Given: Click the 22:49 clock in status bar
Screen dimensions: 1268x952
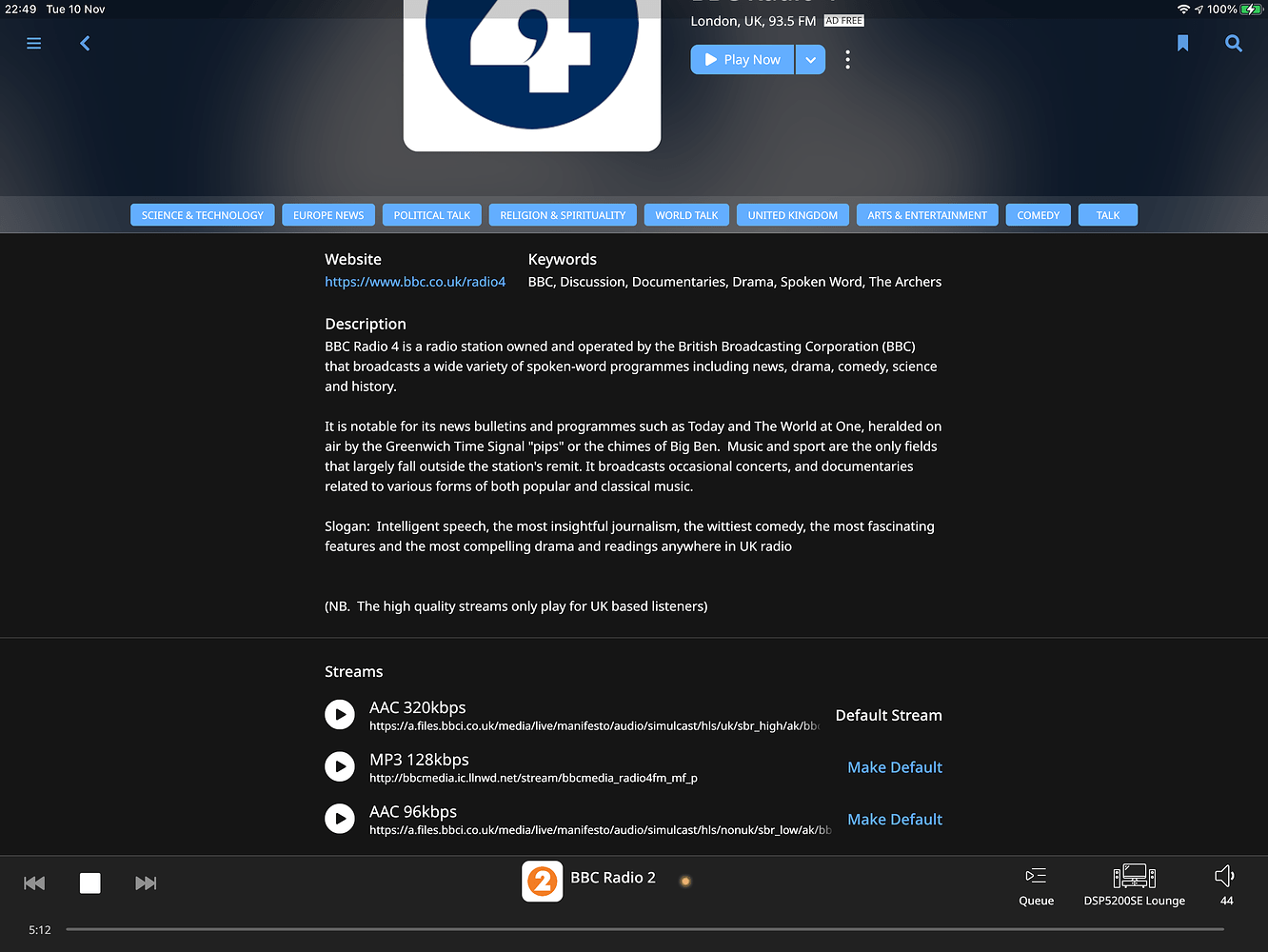Looking at the screenshot, I should pyautogui.click(x=21, y=10).
